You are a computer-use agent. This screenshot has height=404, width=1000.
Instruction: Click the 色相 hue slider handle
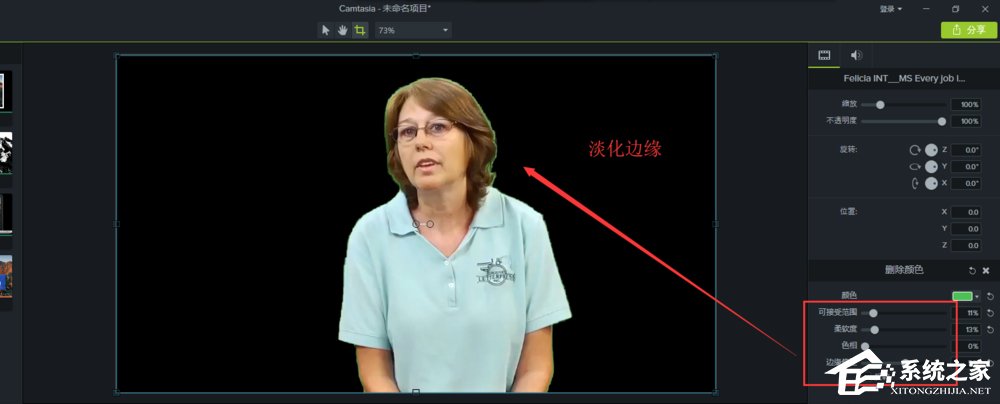pyautogui.click(x=865, y=346)
